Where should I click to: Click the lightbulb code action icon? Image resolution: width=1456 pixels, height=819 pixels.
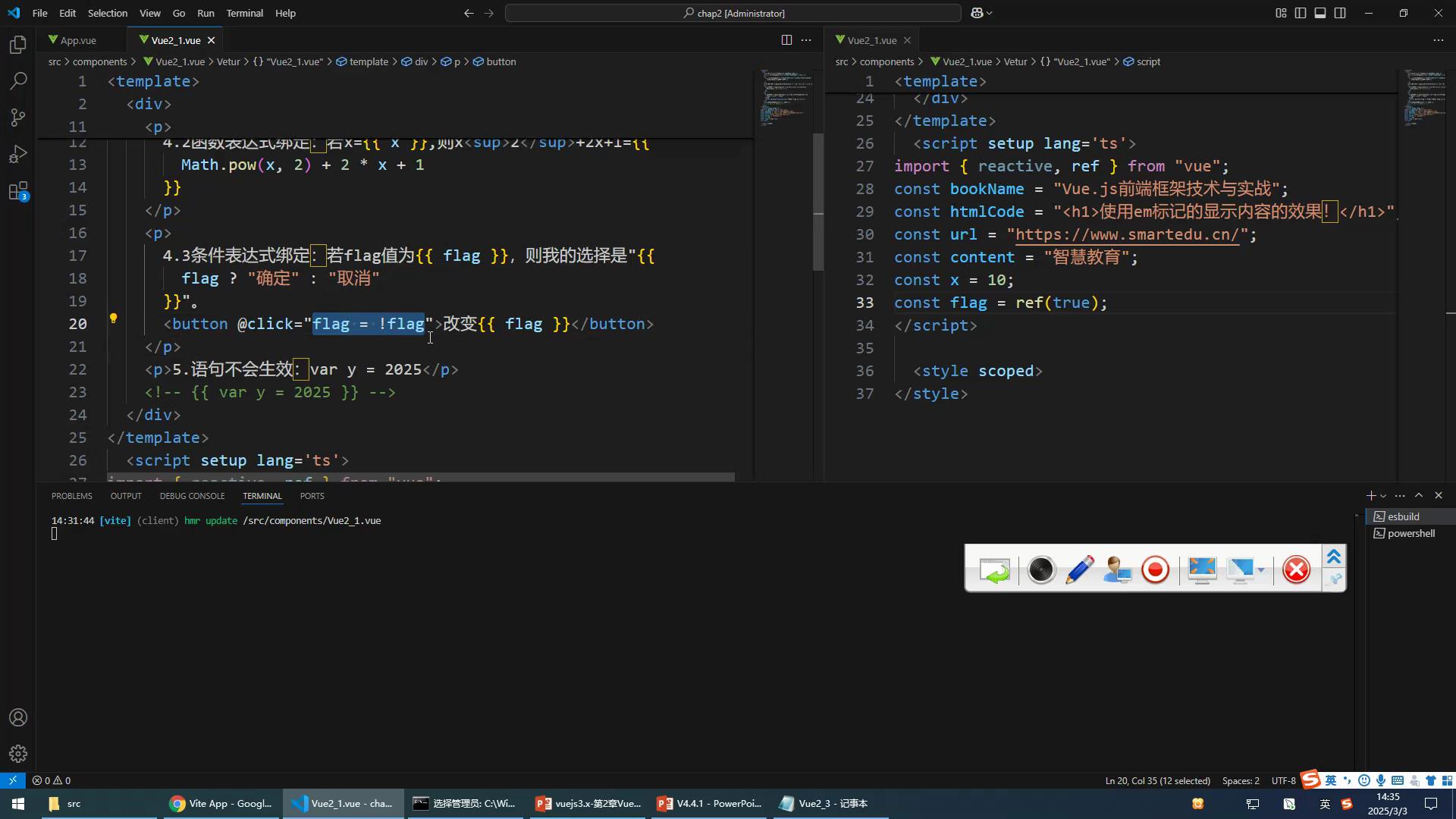pos(114,318)
